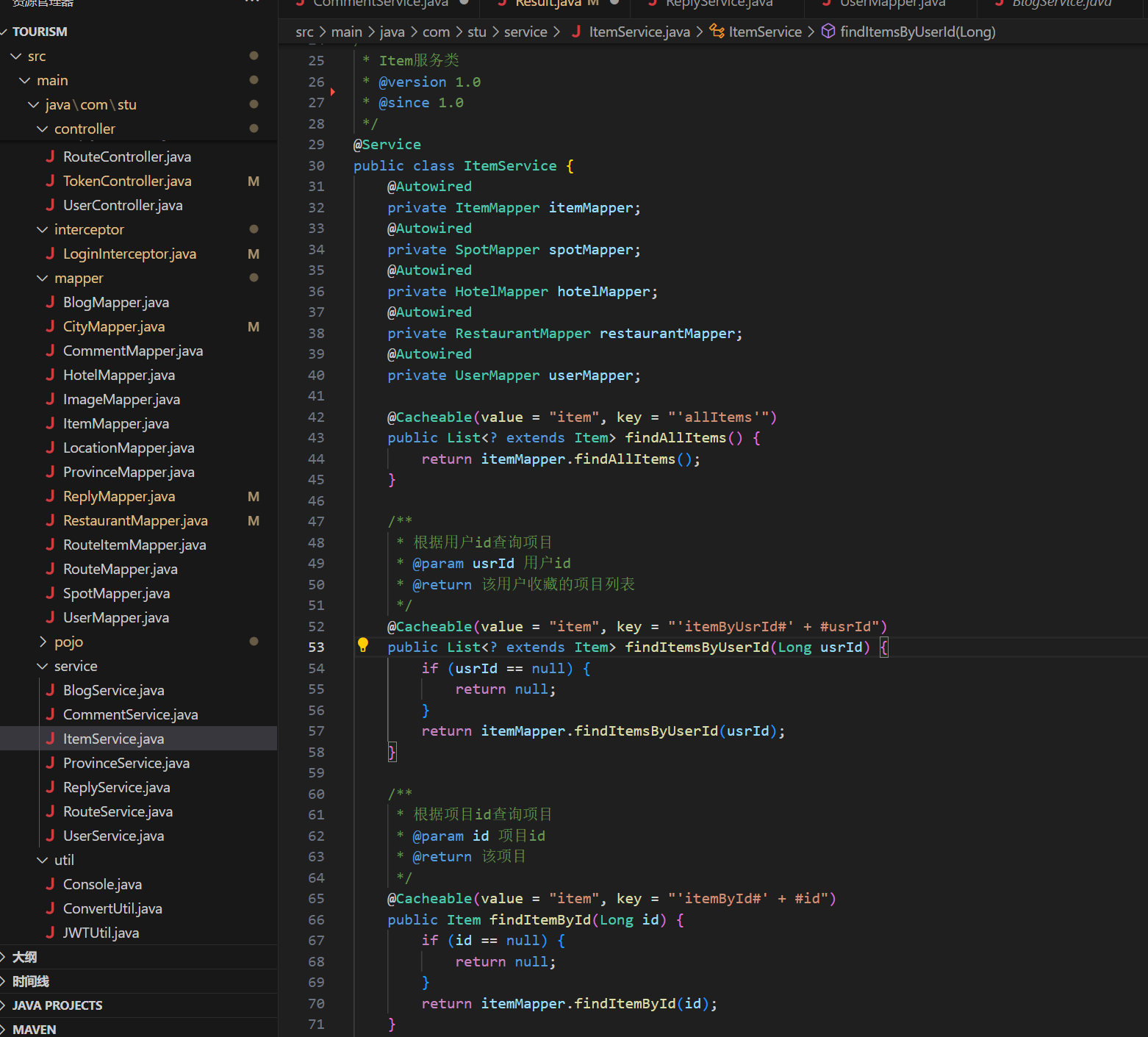The image size is (1148, 1037).
Task: Expand the JAVA PROJECTS section
Action: [57, 1005]
